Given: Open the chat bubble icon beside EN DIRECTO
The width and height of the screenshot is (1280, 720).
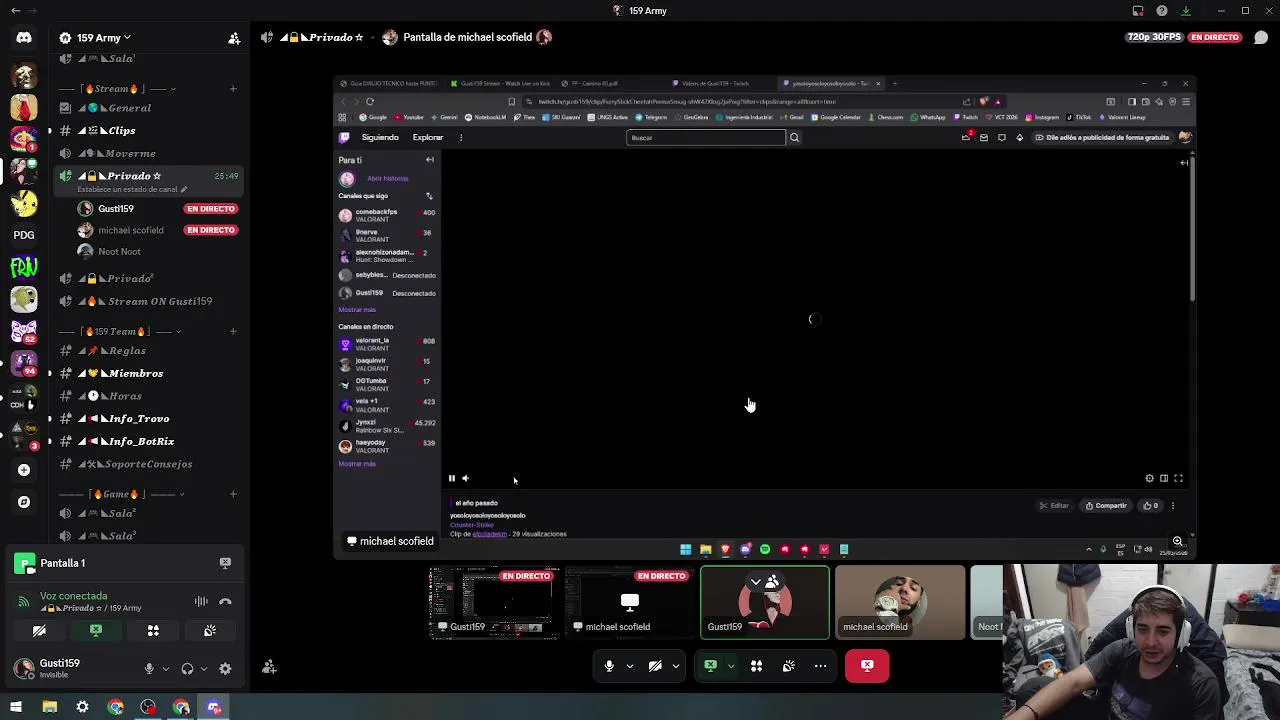Looking at the screenshot, I should pyautogui.click(x=1261, y=37).
